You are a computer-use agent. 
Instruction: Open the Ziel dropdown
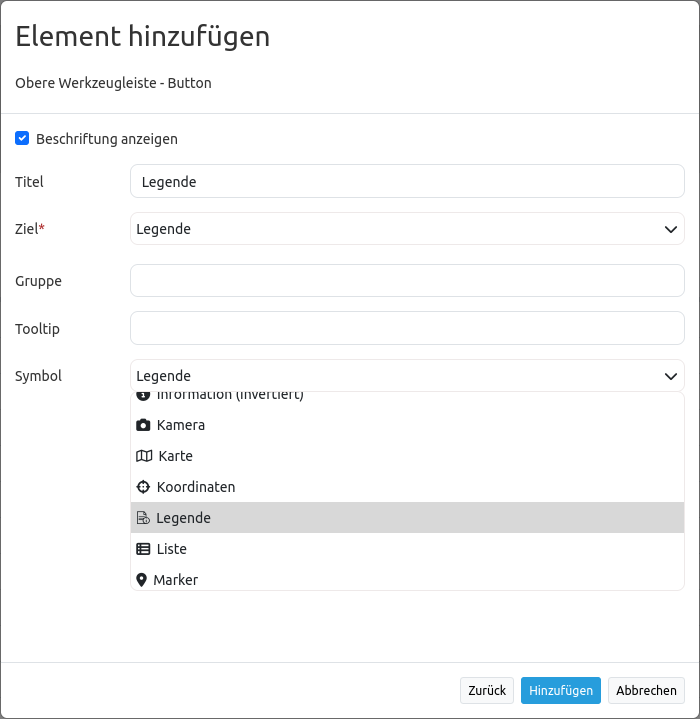(x=407, y=229)
